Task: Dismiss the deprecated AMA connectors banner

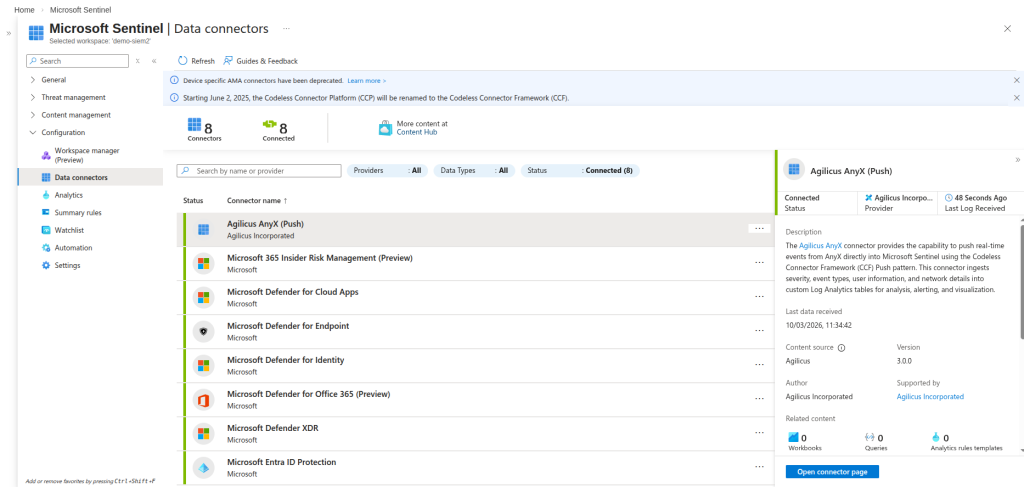Action: click(x=1016, y=80)
